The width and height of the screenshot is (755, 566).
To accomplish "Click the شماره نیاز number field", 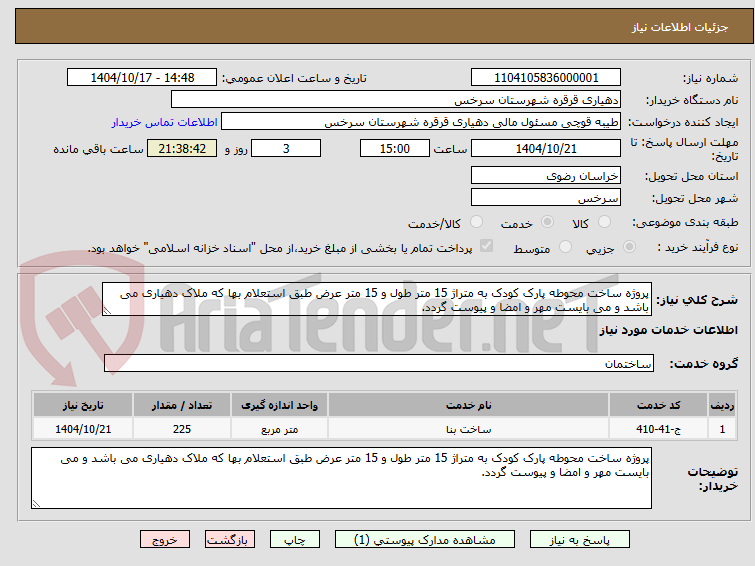I will pyautogui.click(x=546, y=78).
